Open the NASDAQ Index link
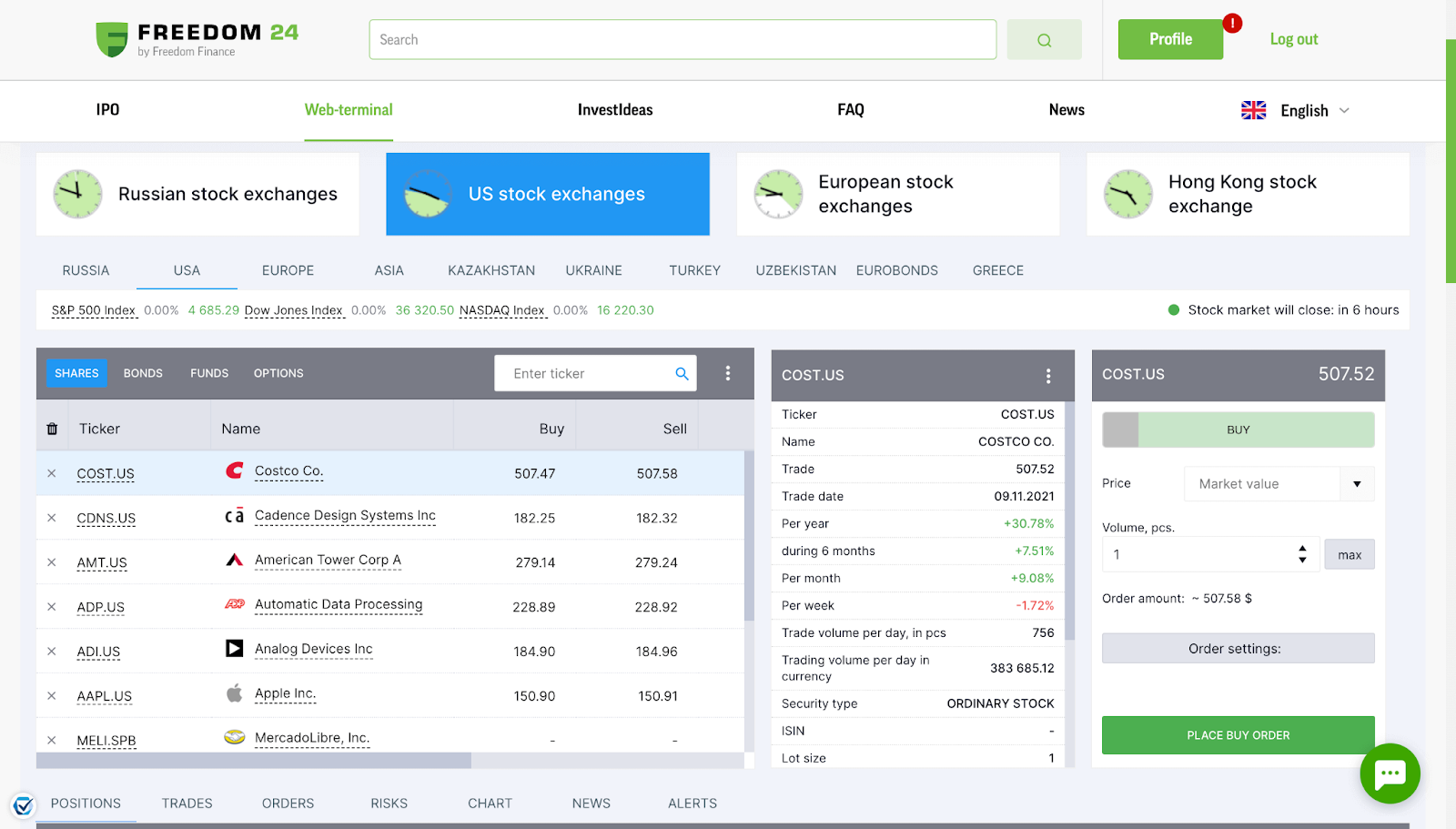 coord(503,310)
